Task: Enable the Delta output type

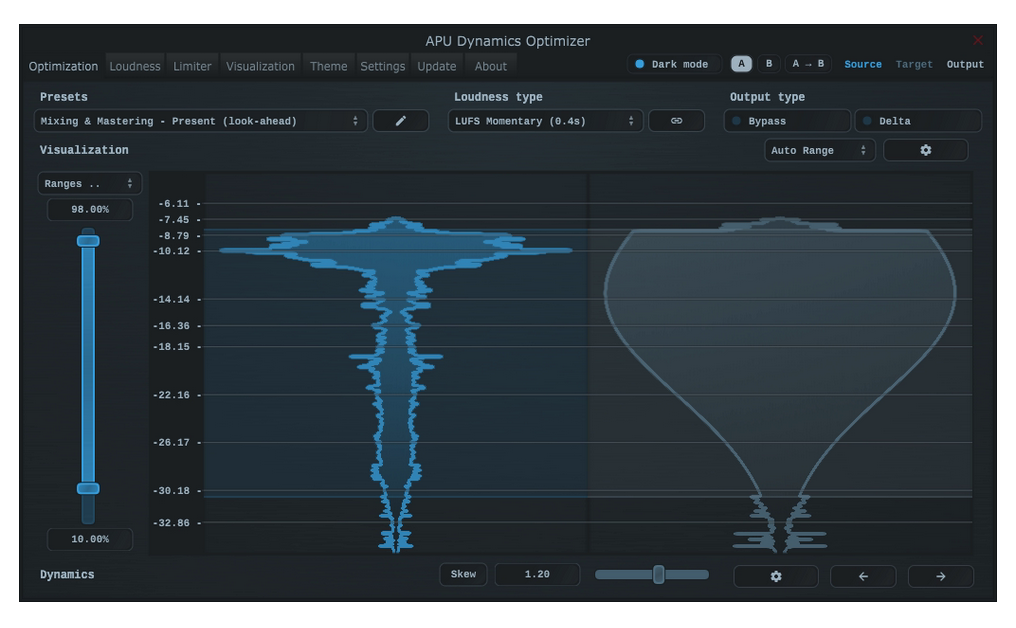Action: (918, 121)
